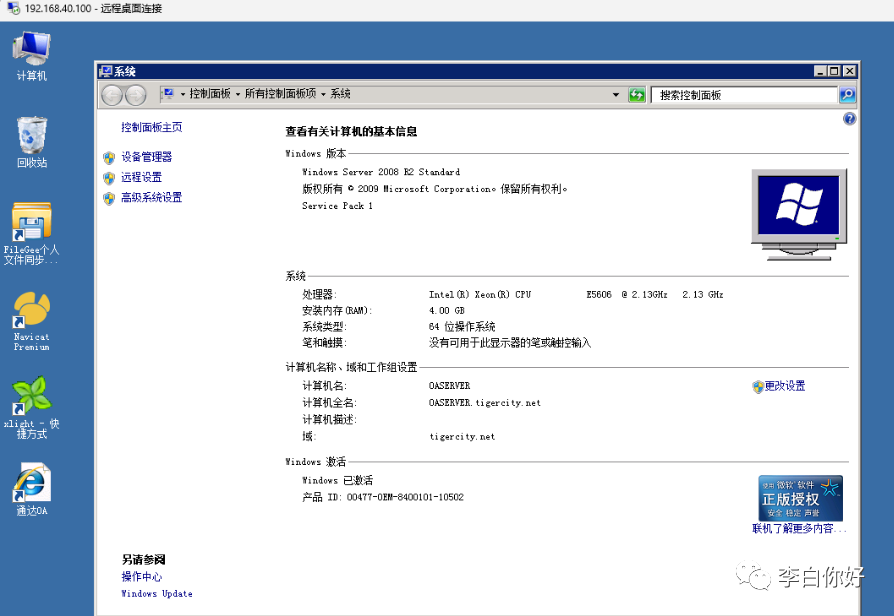Screen dimensions: 894x616
Task: Click the Back navigation arrow button
Action: [x=112, y=95]
